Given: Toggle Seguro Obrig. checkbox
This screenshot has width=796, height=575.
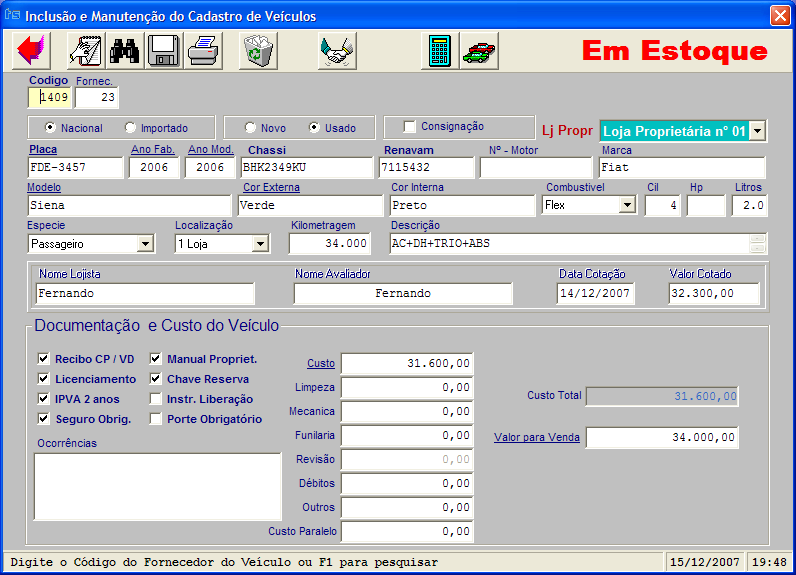Looking at the screenshot, I should coord(44,419).
